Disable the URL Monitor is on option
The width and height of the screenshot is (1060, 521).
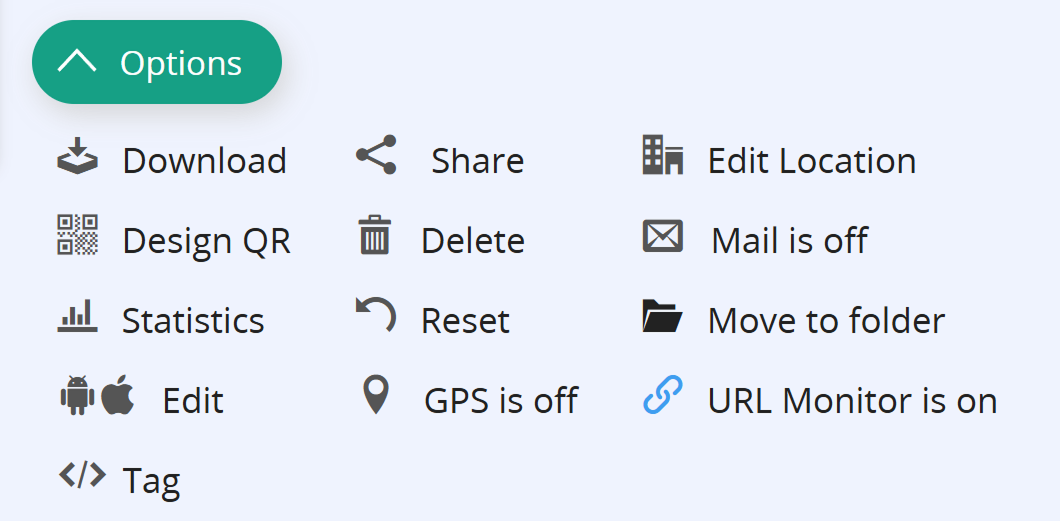click(x=852, y=401)
